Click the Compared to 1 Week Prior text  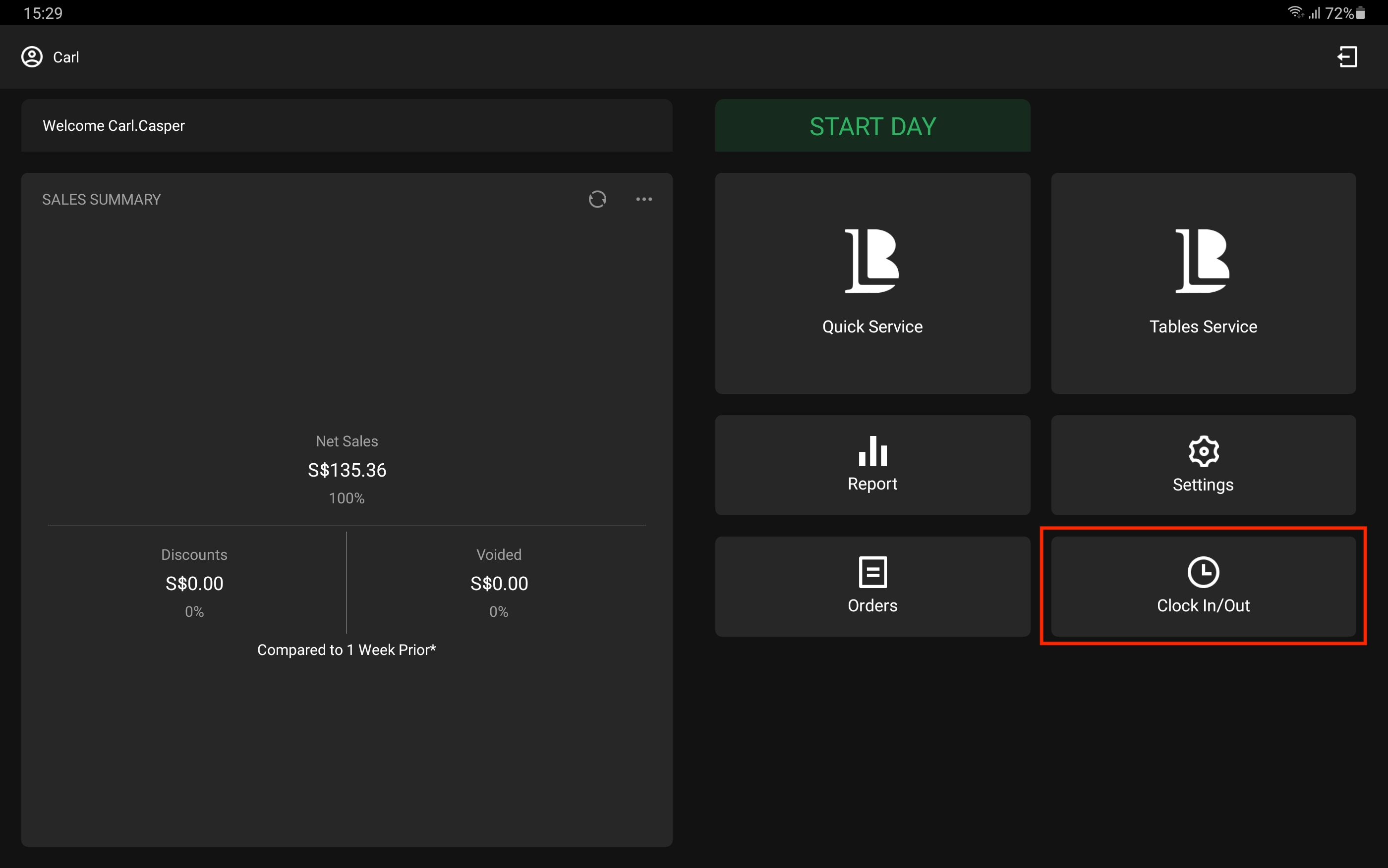(347, 650)
